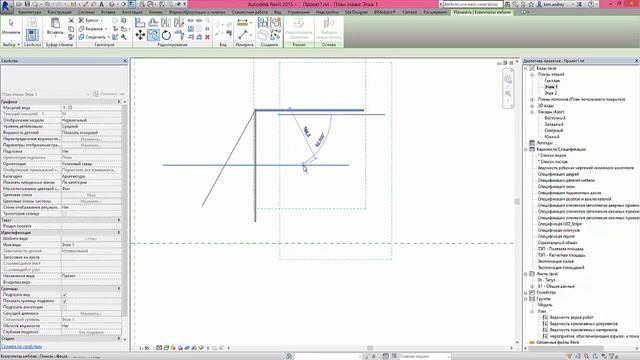640x360 pixels.
Task: Select the Text tool icon in quick access toolbar
Action: pyautogui.click(x=102, y=4)
